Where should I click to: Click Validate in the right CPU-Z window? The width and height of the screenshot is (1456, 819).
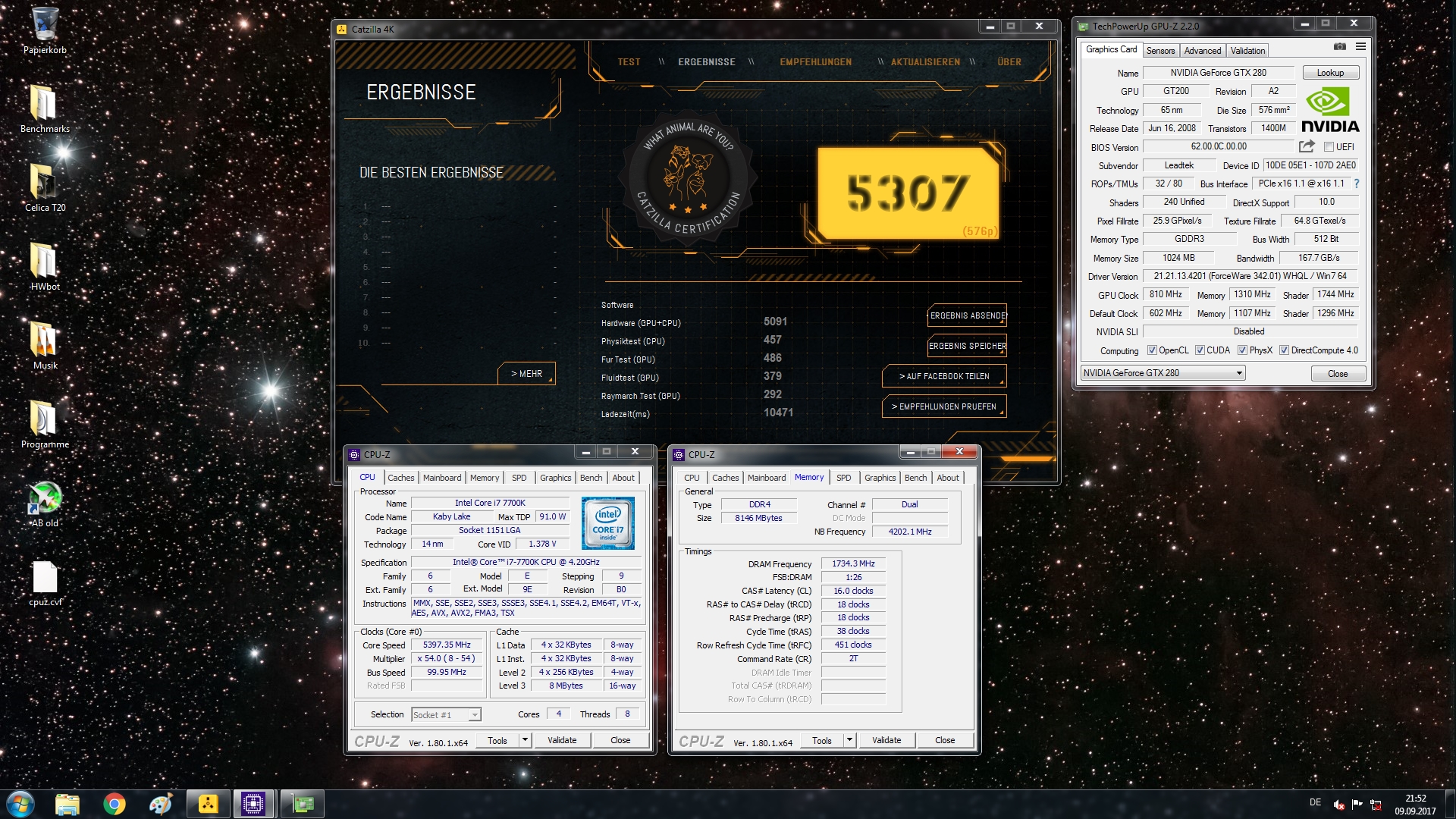click(x=886, y=740)
